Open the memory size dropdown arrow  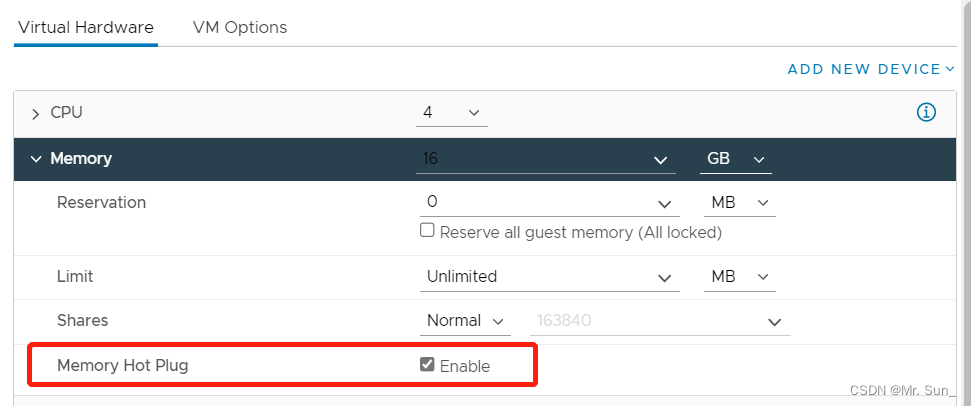[660, 160]
